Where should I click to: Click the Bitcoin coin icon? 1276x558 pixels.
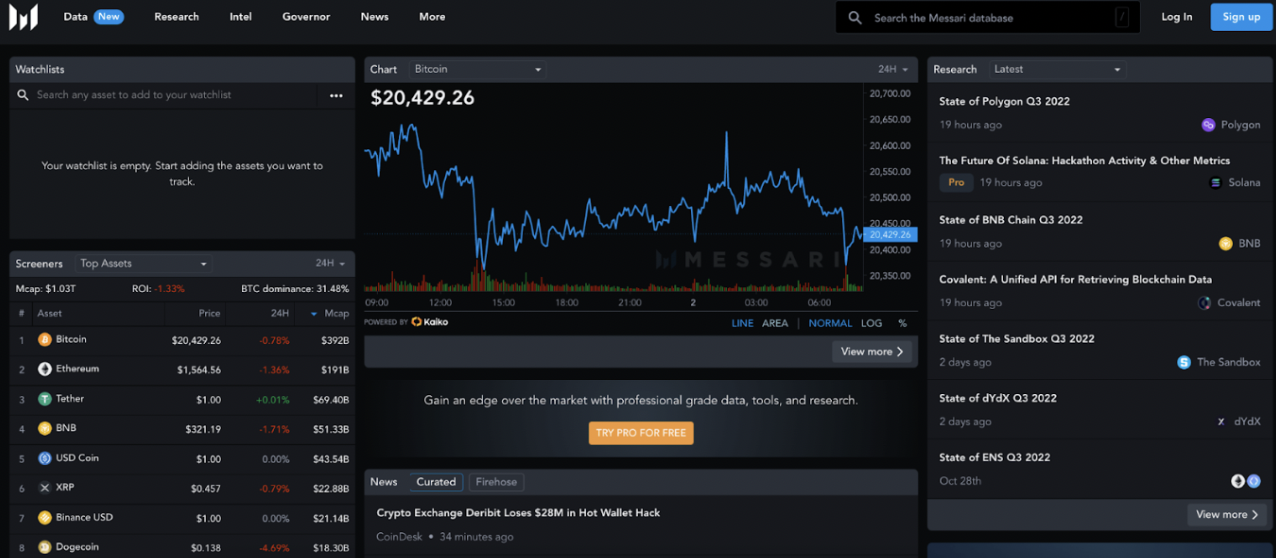pyautogui.click(x=44, y=340)
